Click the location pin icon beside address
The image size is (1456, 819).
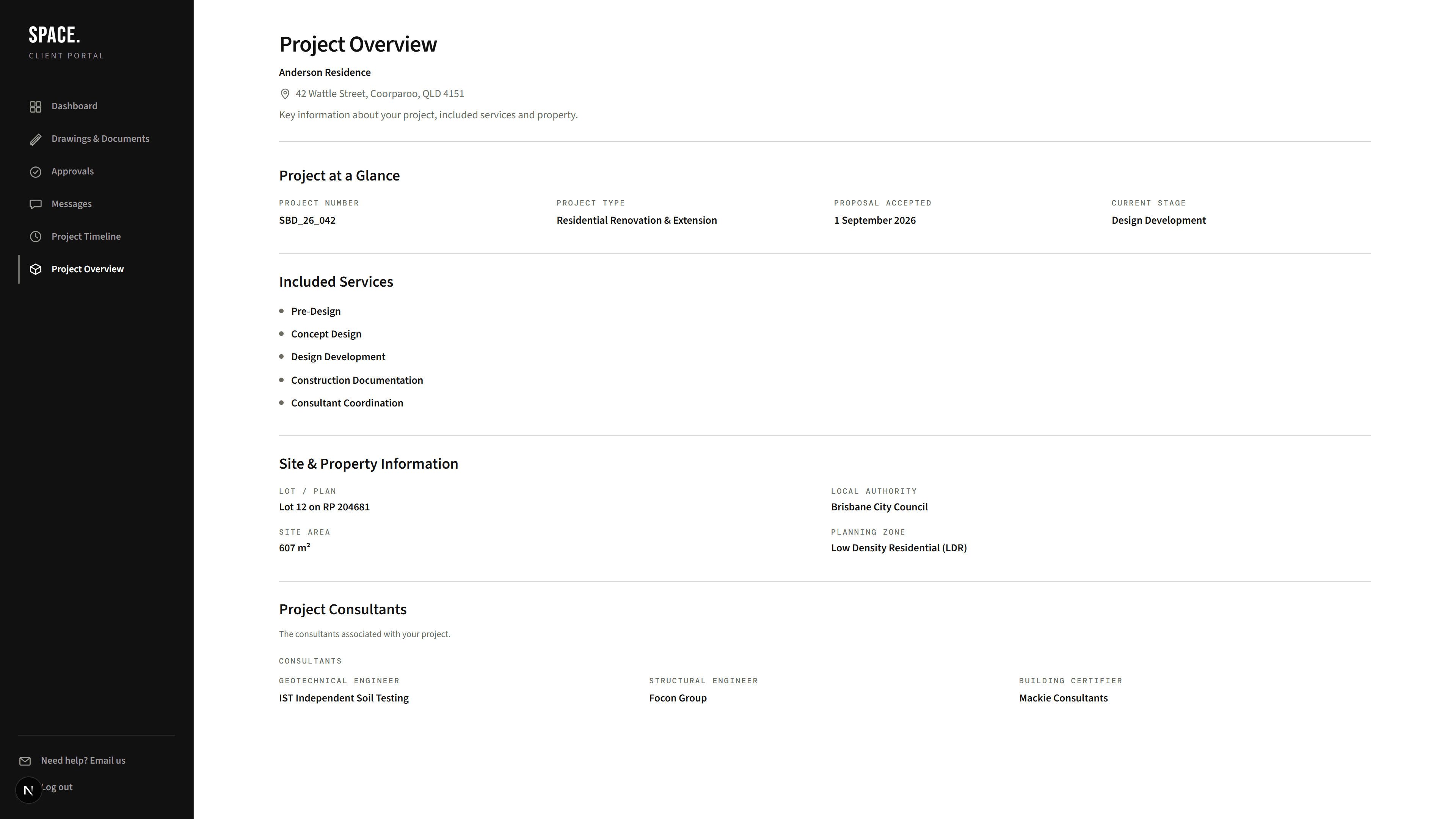tap(285, 94)
